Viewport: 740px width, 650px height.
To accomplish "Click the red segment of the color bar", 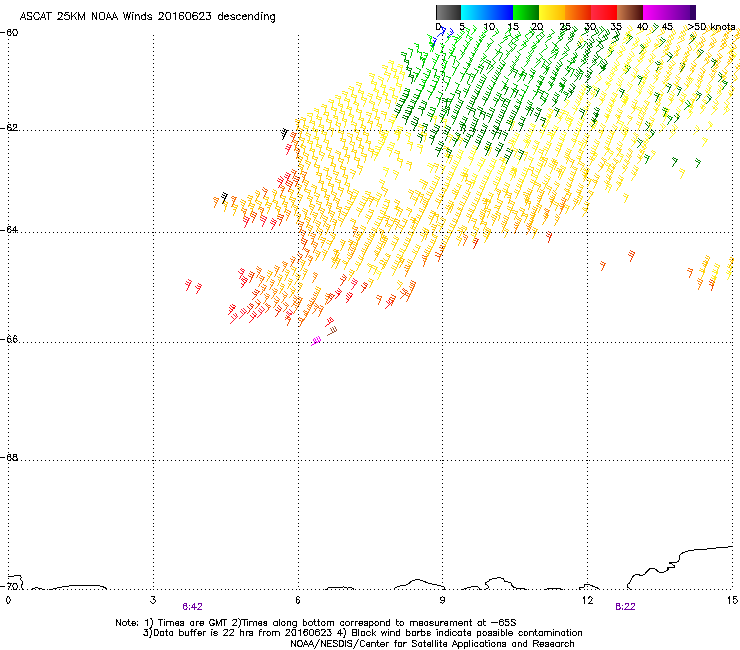I will (604, 12).
